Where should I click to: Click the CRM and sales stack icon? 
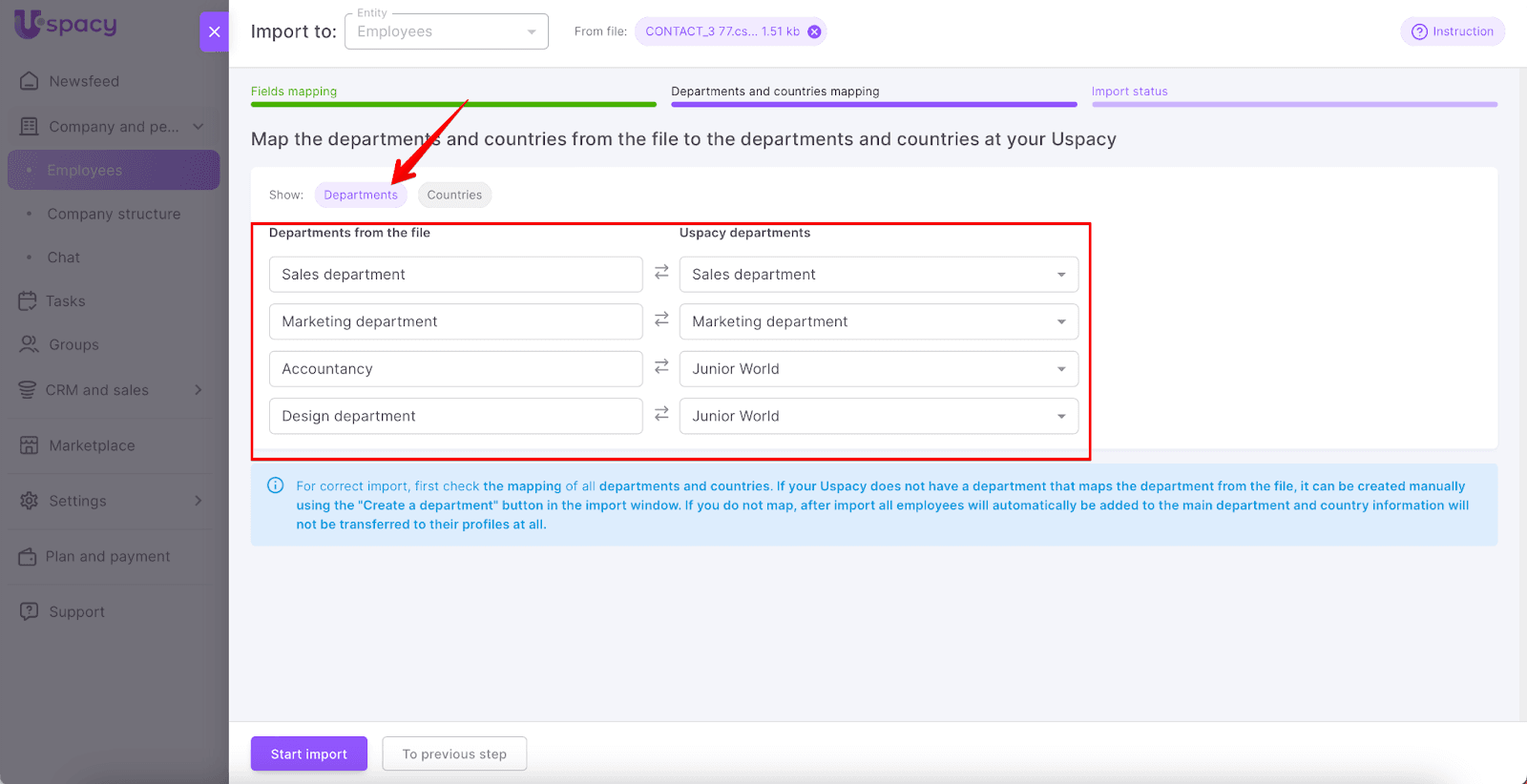[28, 389]
